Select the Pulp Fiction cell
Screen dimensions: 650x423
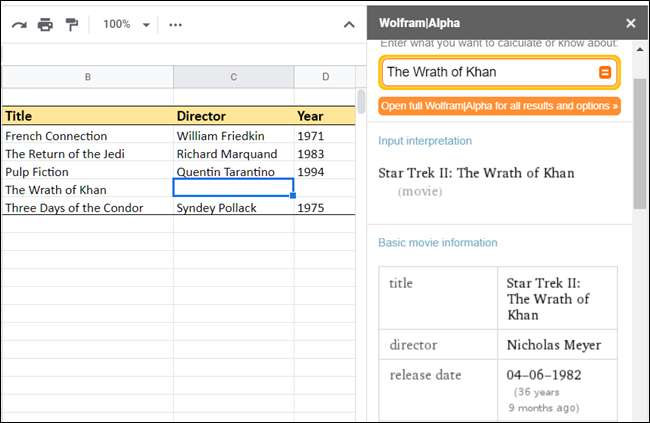(87, 172)
